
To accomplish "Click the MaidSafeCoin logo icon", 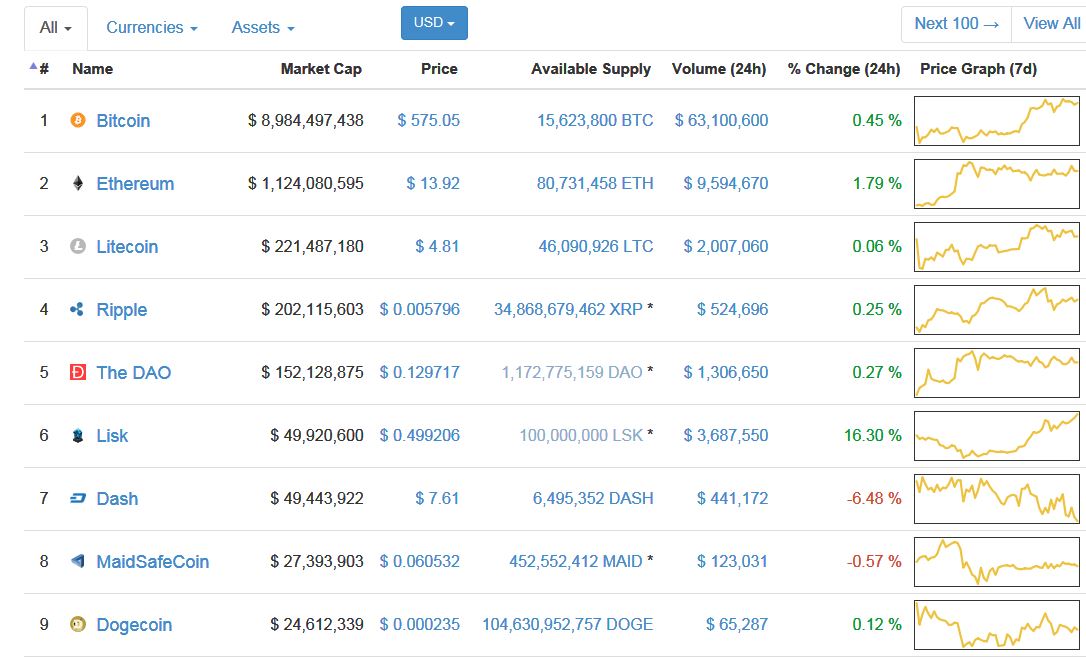I will point(78,561).
